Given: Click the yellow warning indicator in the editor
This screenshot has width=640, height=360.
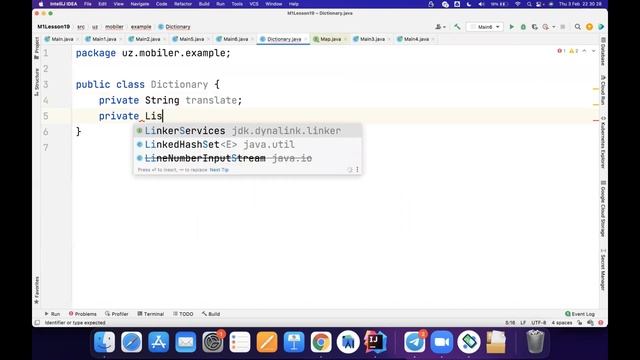Looking at the screenshot, I should [573, 51].
